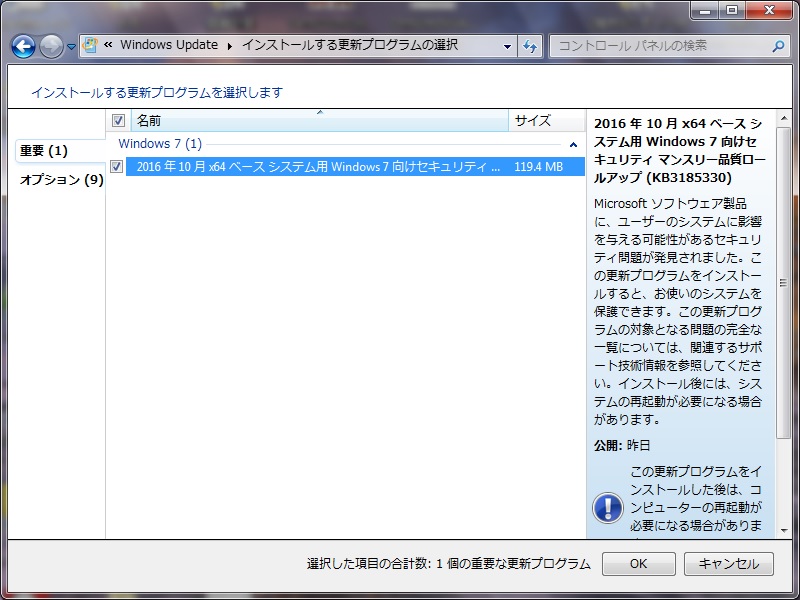Collapse the Windows 7 (1) group

point(573,145)
